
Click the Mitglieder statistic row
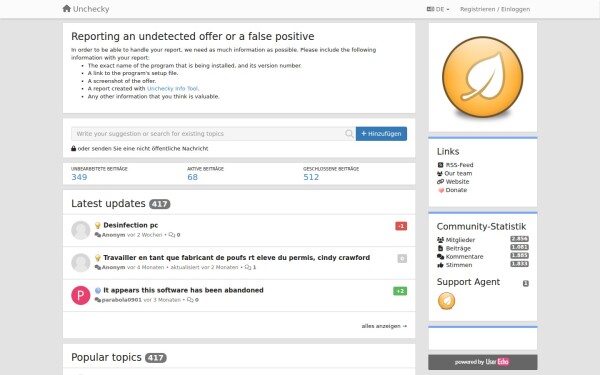click(x=483, y=240)
